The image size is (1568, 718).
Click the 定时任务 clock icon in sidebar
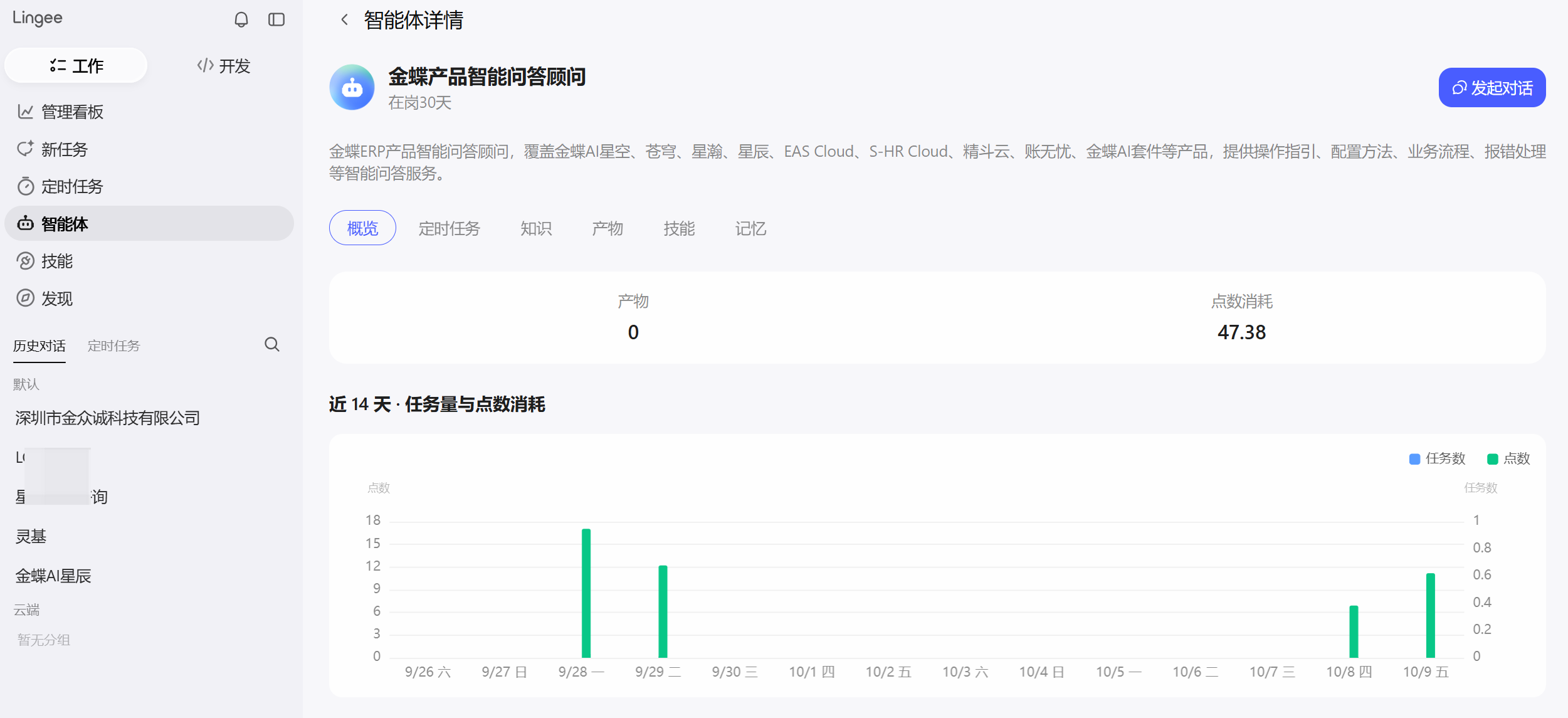coord(25,186)
